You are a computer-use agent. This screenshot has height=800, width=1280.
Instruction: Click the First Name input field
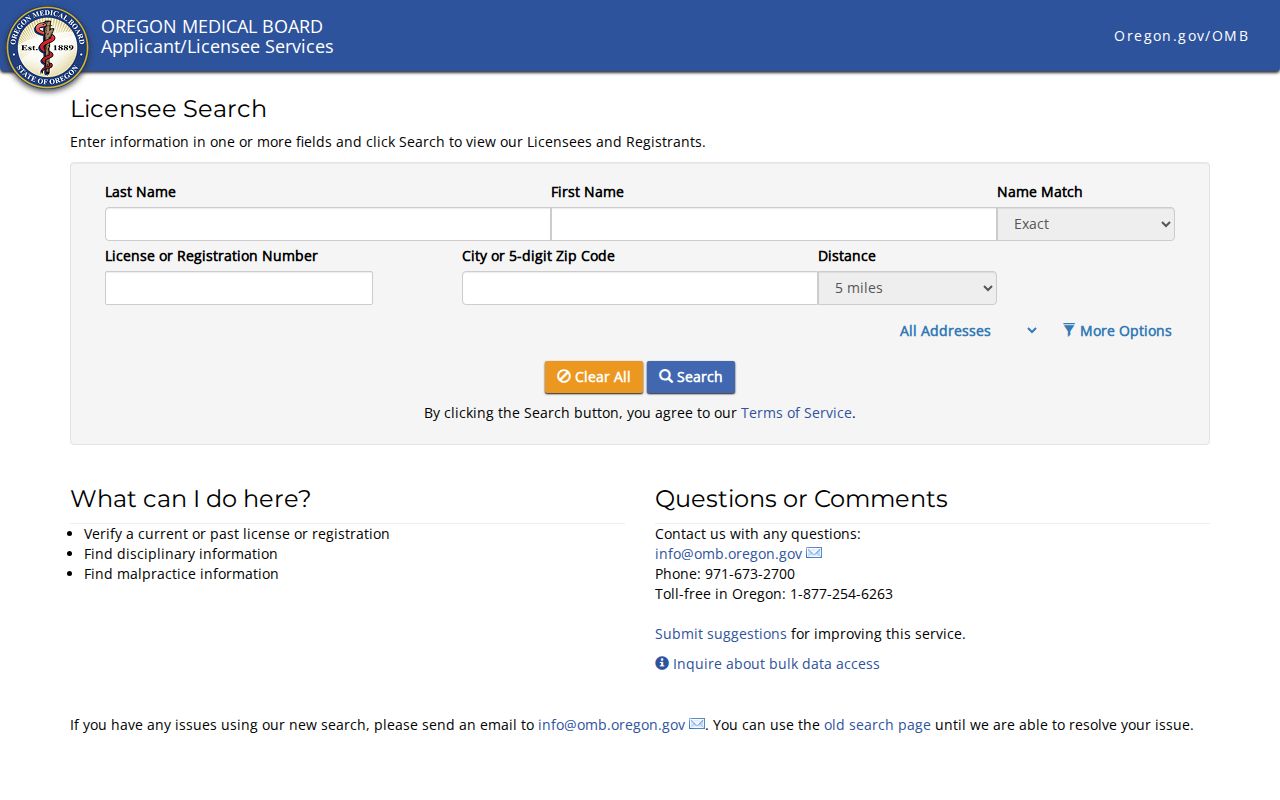(774, 224)
